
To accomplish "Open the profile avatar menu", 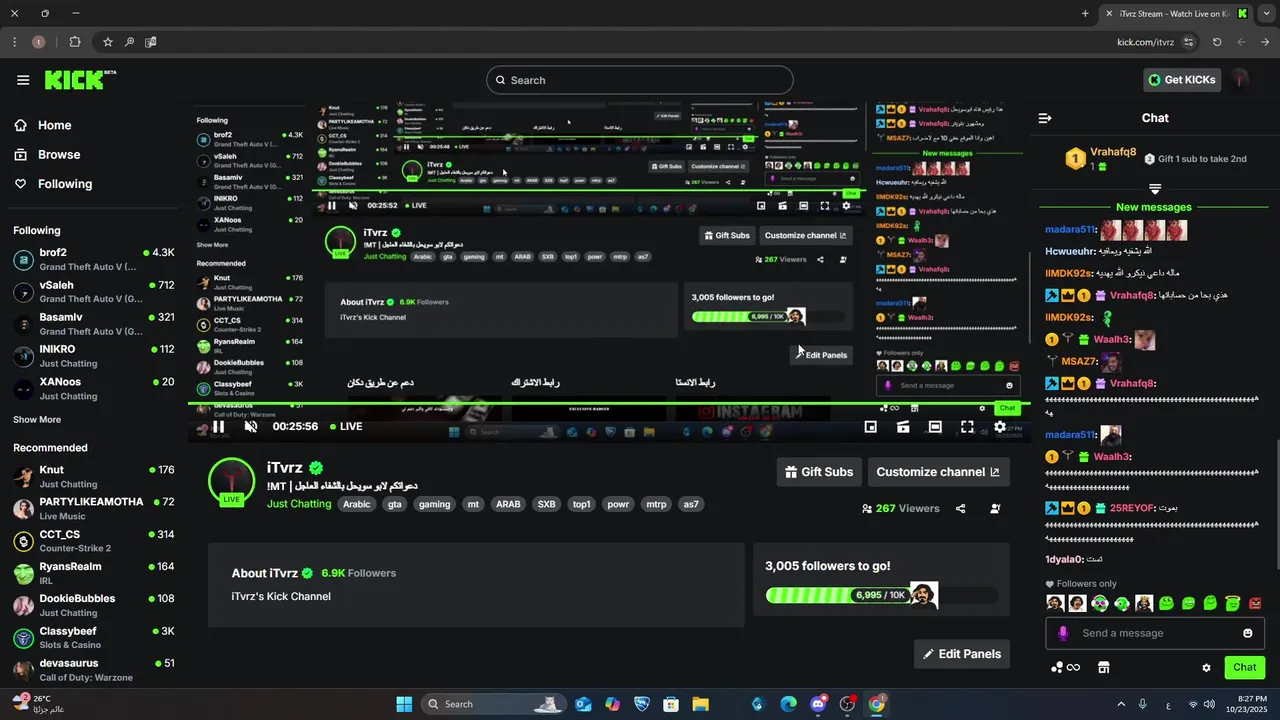I will click(1241, 79).
